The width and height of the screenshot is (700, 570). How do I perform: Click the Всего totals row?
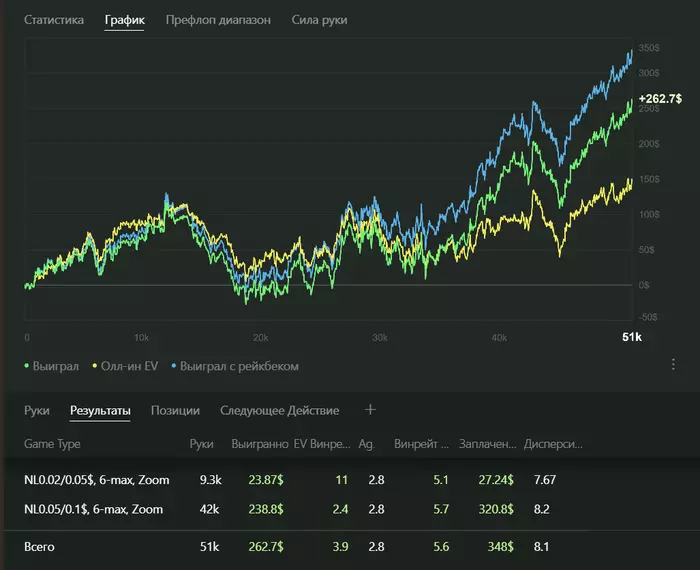(x=42, y=547)
